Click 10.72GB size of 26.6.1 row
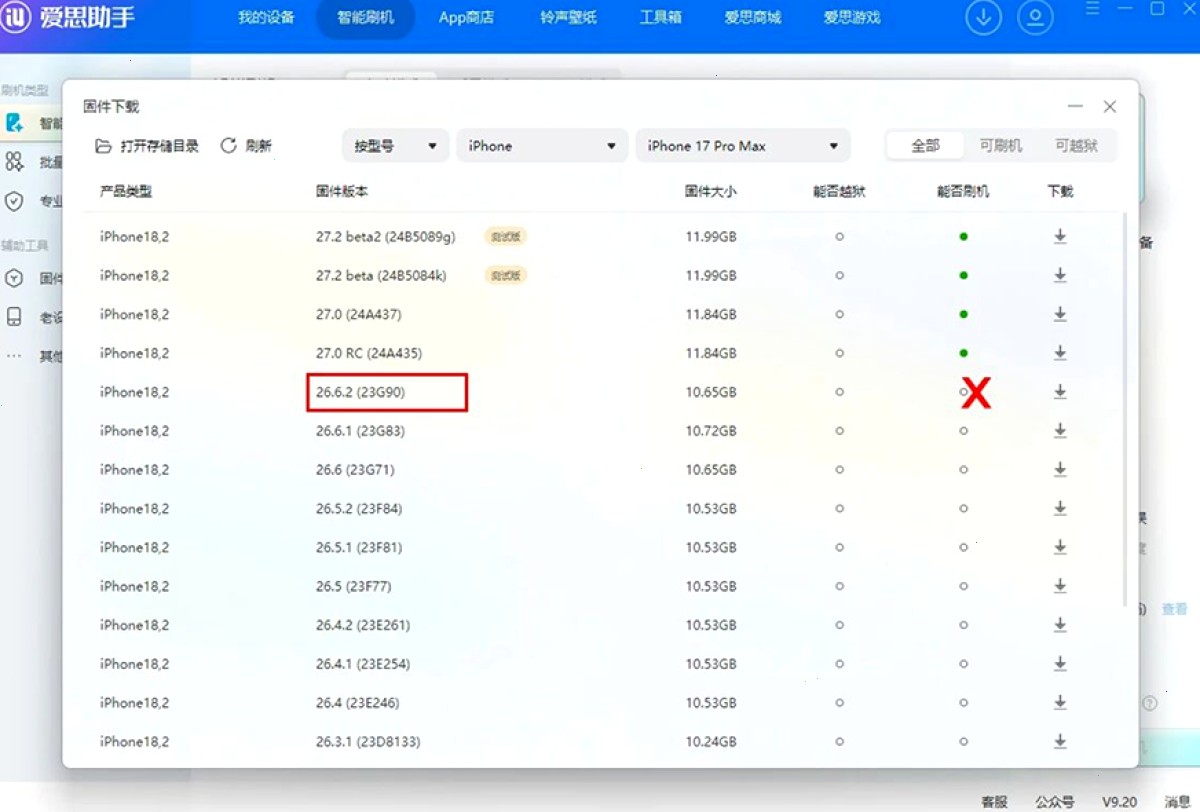The image size is (1200, 812). click(711, 431)
